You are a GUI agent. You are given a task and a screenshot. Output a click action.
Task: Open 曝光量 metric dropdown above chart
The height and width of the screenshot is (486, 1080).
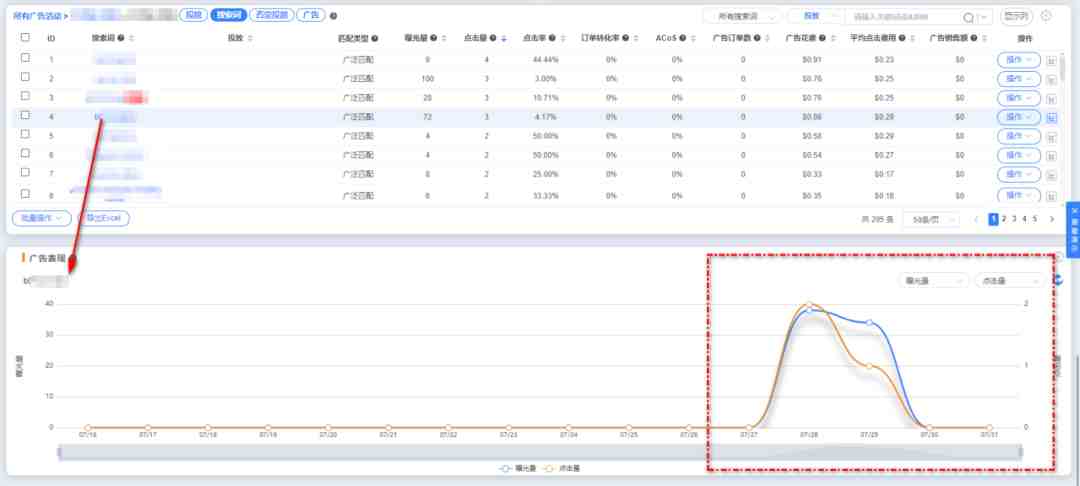click(933, 280)
